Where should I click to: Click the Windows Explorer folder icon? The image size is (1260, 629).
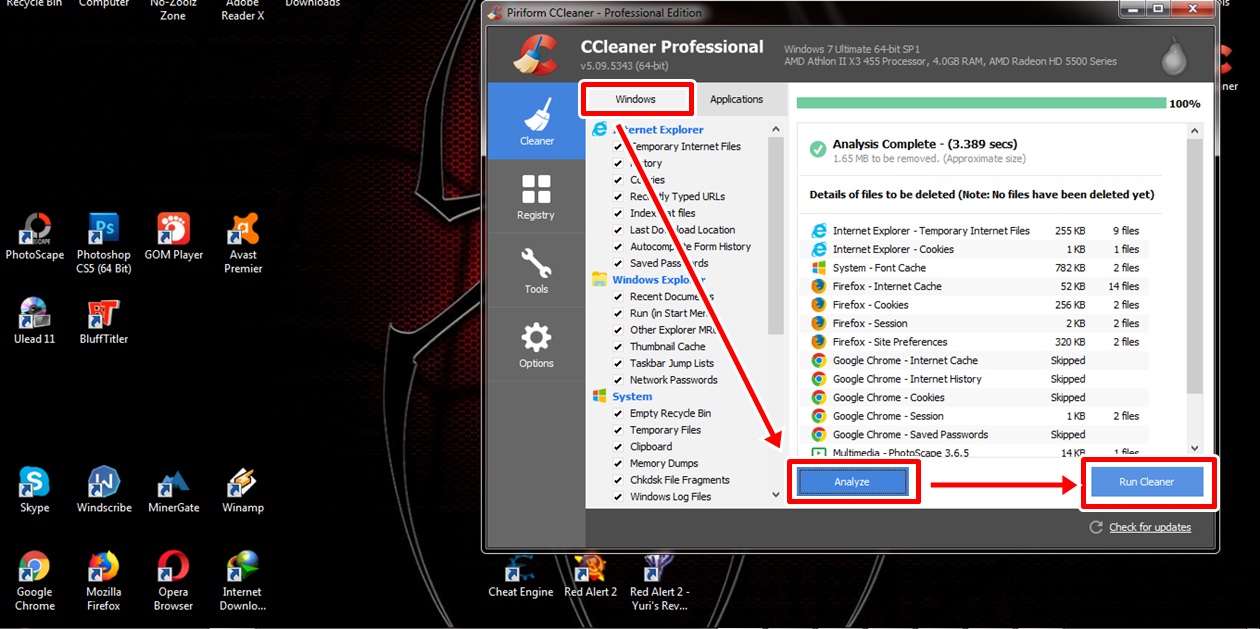tap(600, 279)
